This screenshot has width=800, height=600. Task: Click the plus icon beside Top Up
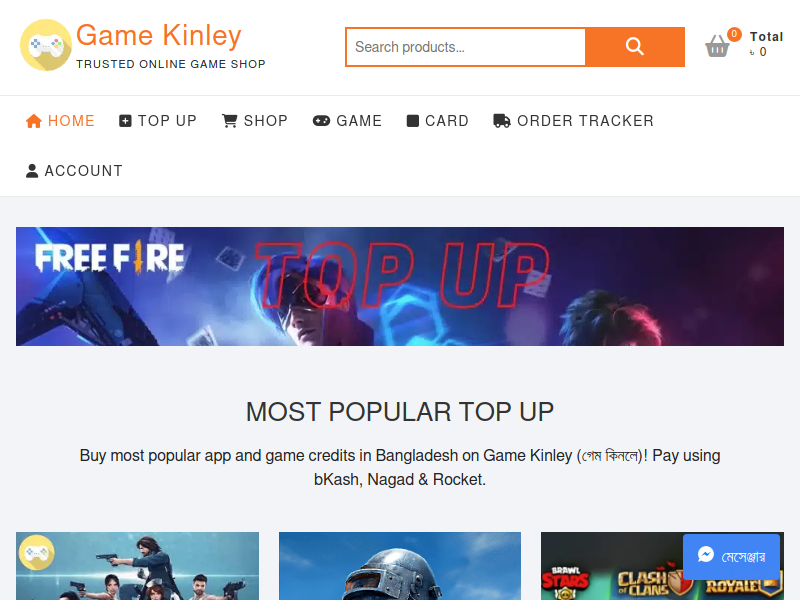point(125,121)
